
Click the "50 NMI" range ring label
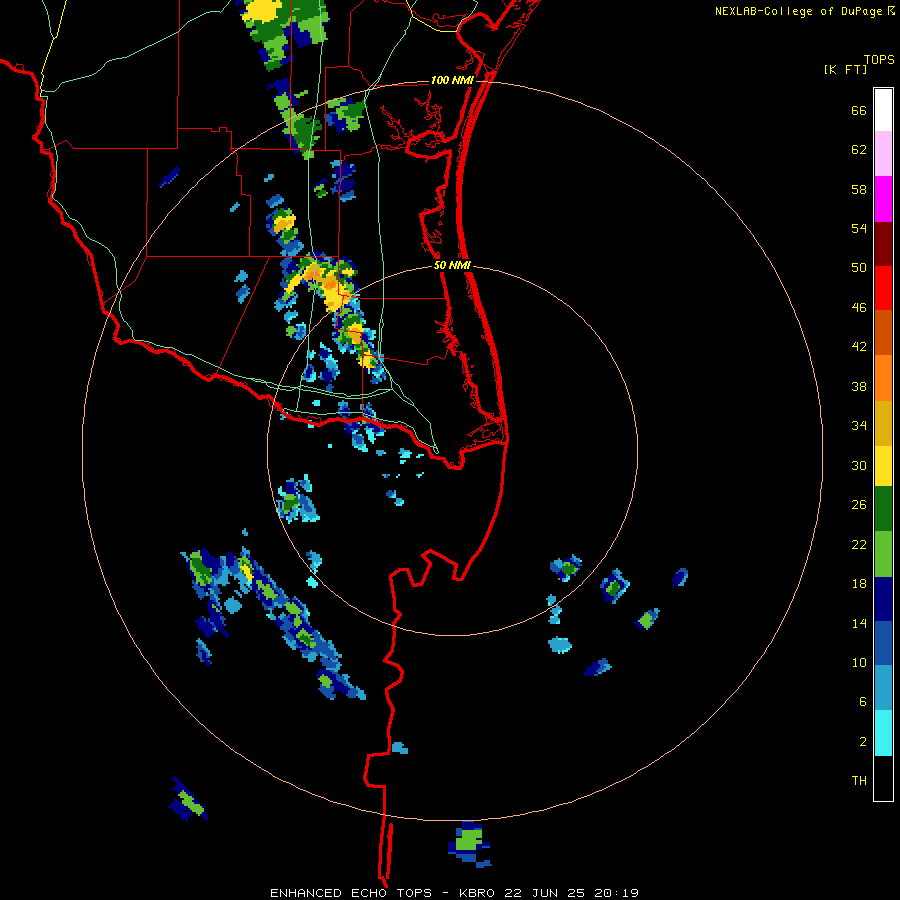(x=452, y=265)
